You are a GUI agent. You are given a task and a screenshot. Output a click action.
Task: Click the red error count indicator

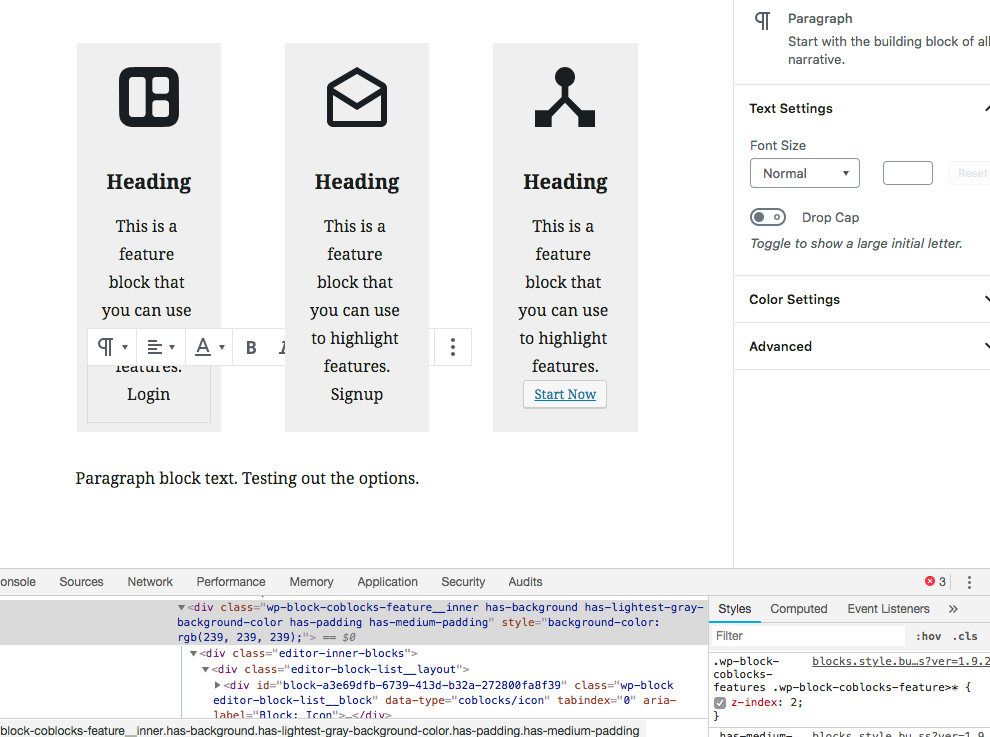[x=935, y=581]
